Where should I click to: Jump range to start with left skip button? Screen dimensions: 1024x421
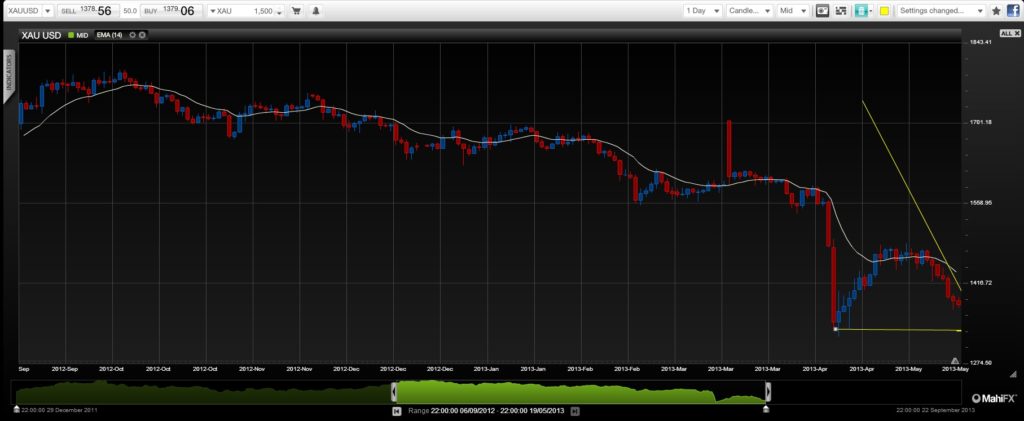396,411
